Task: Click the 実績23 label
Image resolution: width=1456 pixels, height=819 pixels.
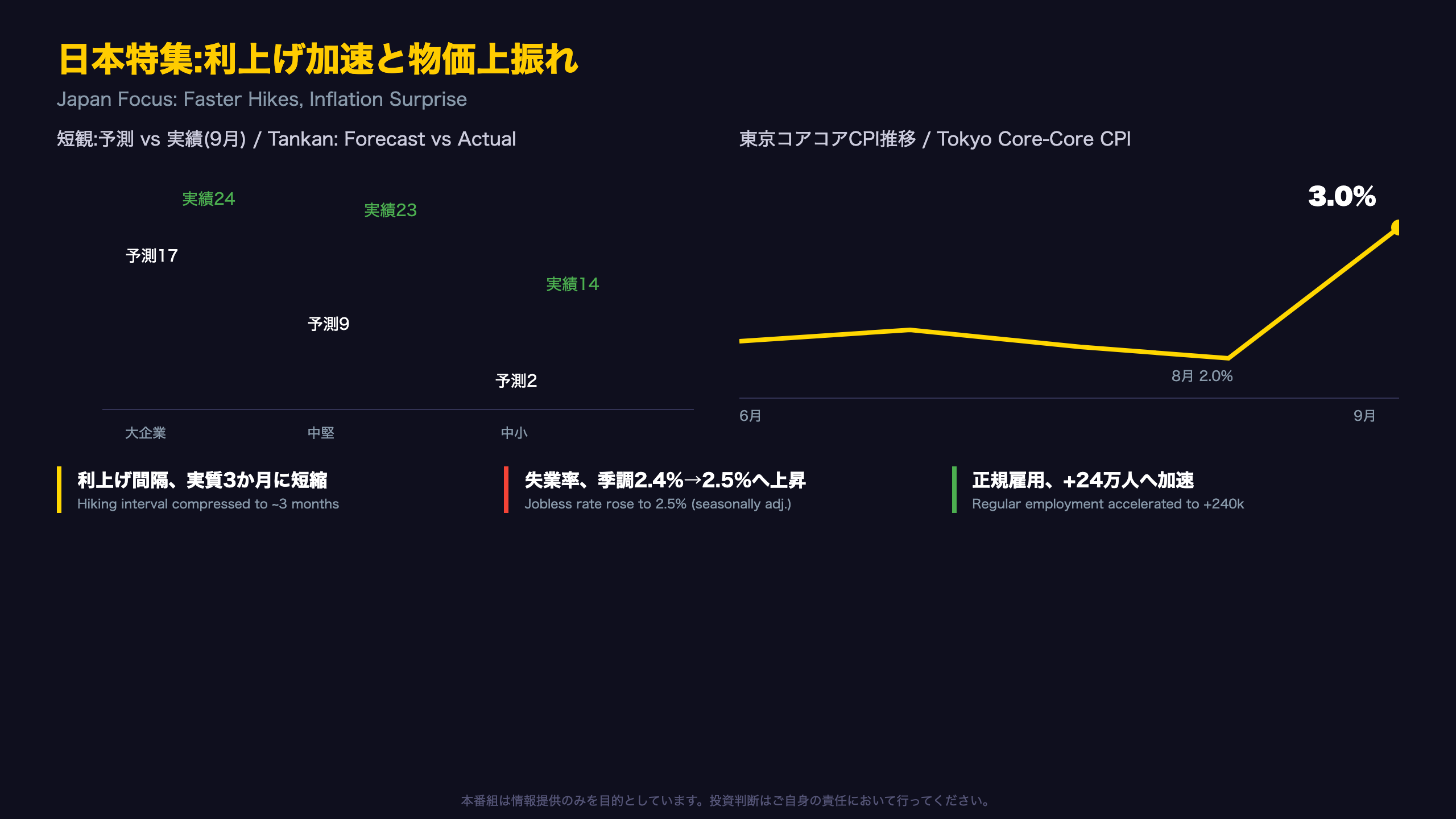Action: (x=390, y=210)
